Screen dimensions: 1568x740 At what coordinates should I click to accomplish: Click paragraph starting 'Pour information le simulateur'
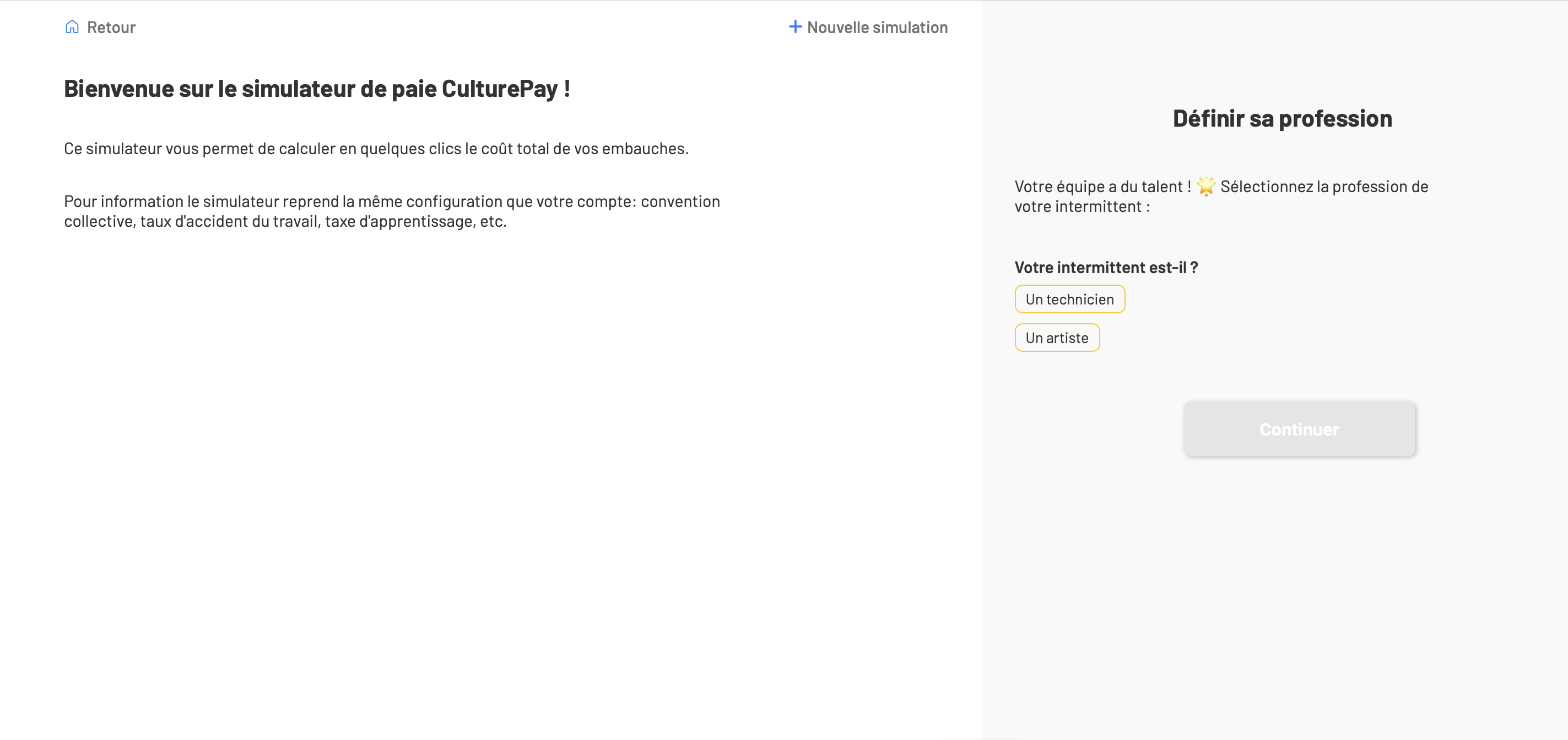[392, 211]
